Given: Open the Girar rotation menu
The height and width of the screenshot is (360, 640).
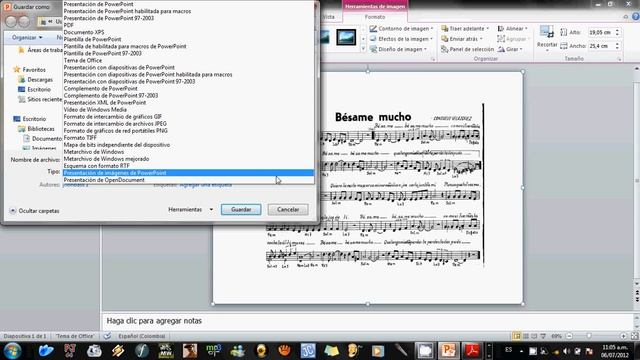Looking at the screenshot, I should point(510,49).
